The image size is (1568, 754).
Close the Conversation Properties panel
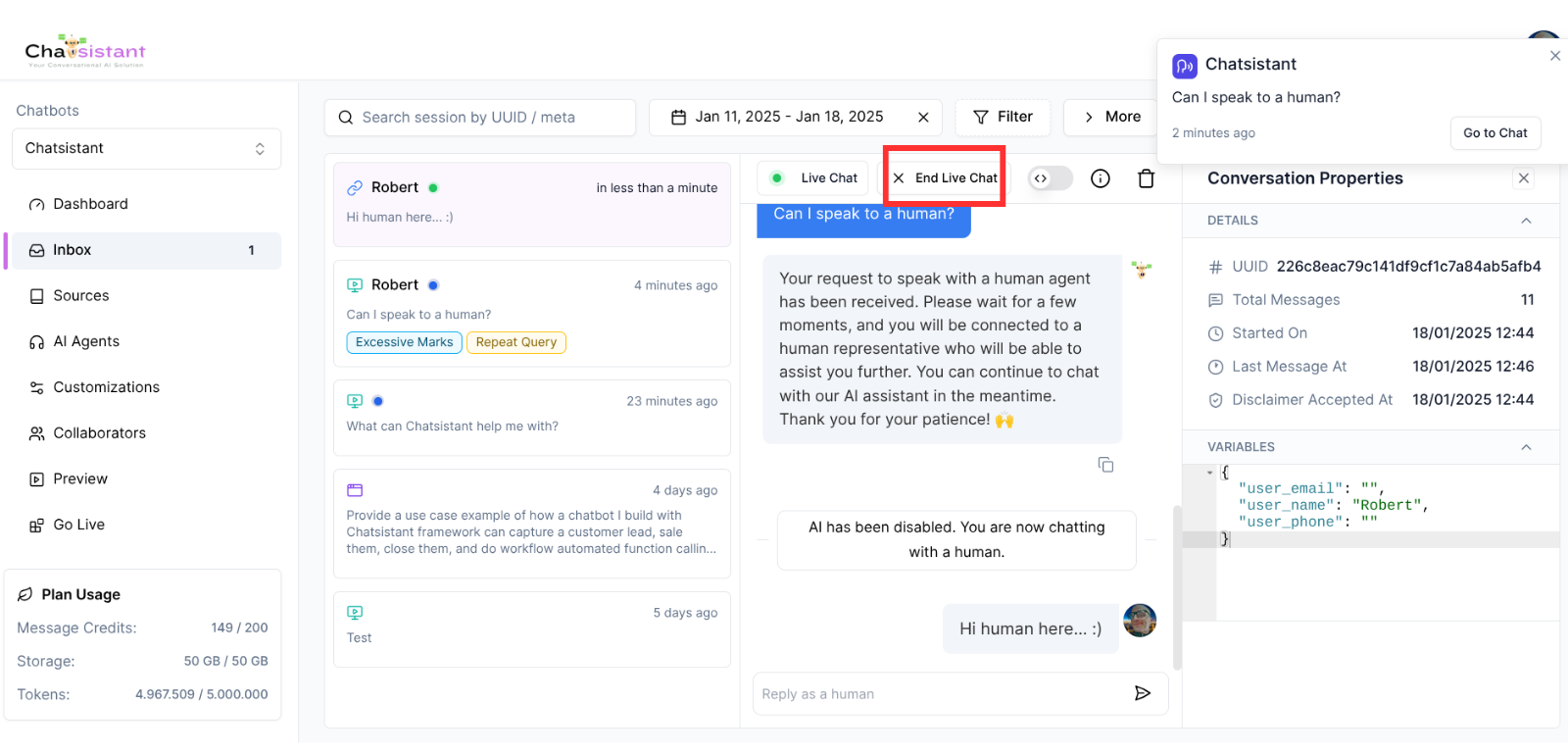1523,178
